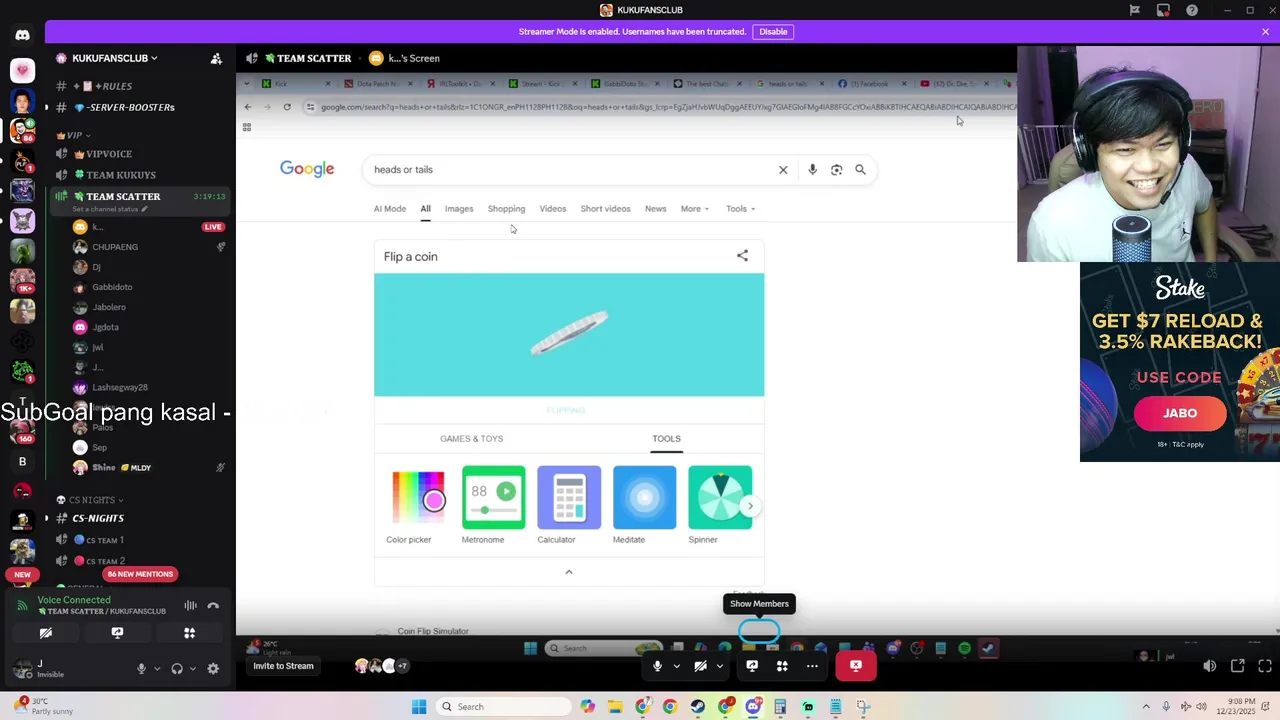Open Google More search filters dropdown
Image resolution: width=1280 pixels, height=720 pixels.
[x=695, y=209]
